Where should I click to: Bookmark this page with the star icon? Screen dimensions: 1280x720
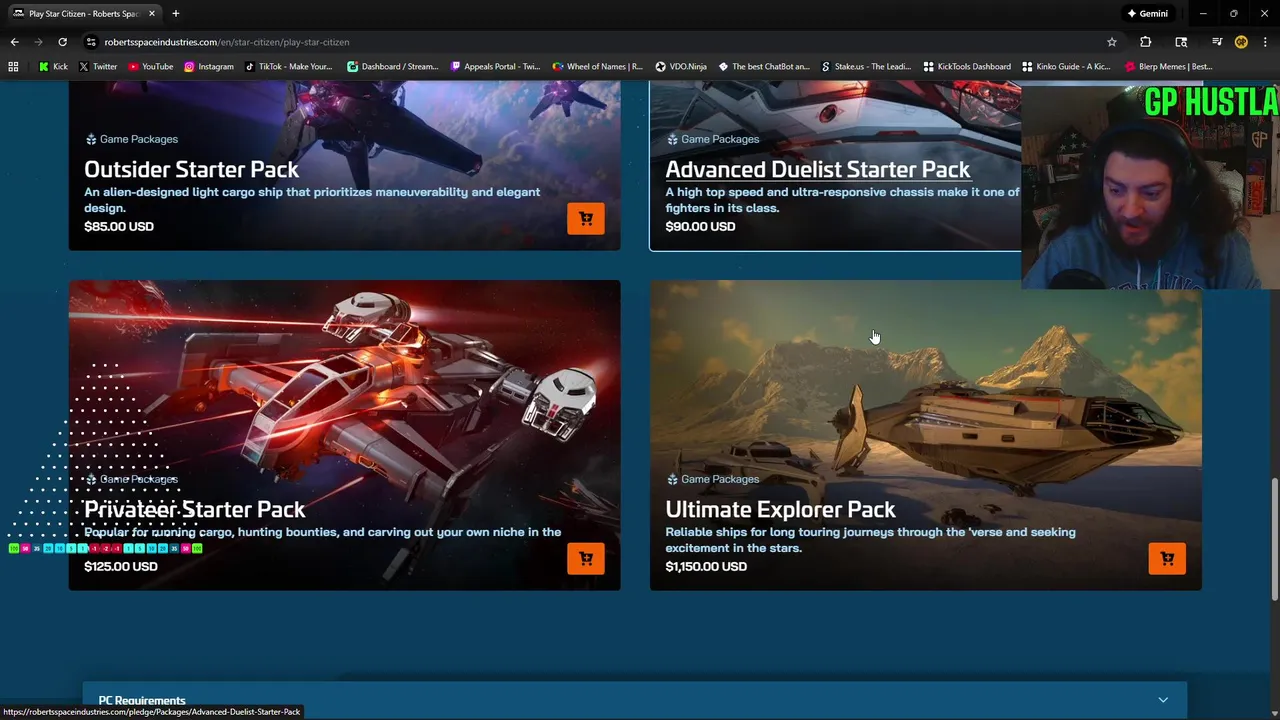tap(1111, 42)
